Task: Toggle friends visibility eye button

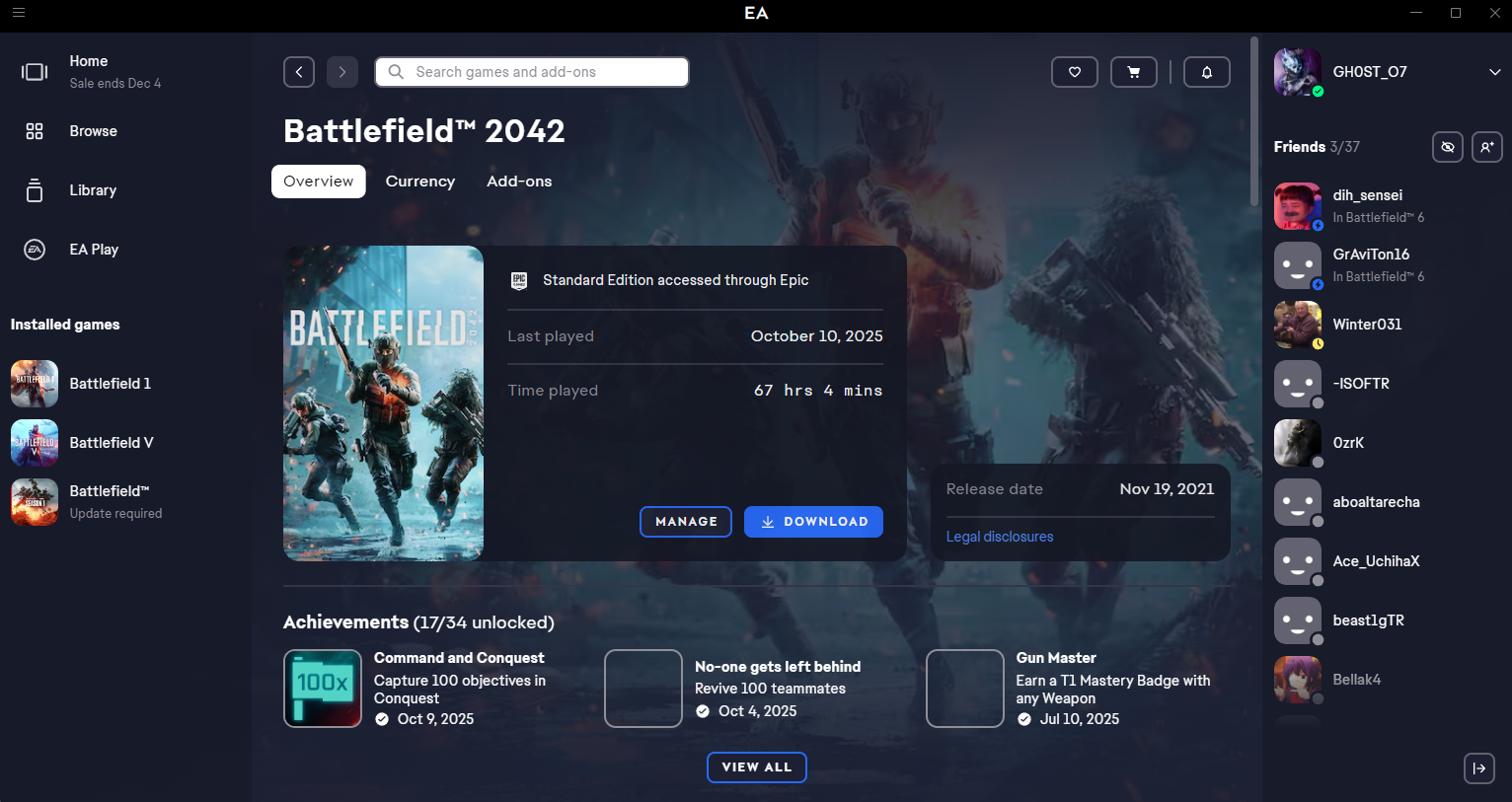Action: point(1448,147)
